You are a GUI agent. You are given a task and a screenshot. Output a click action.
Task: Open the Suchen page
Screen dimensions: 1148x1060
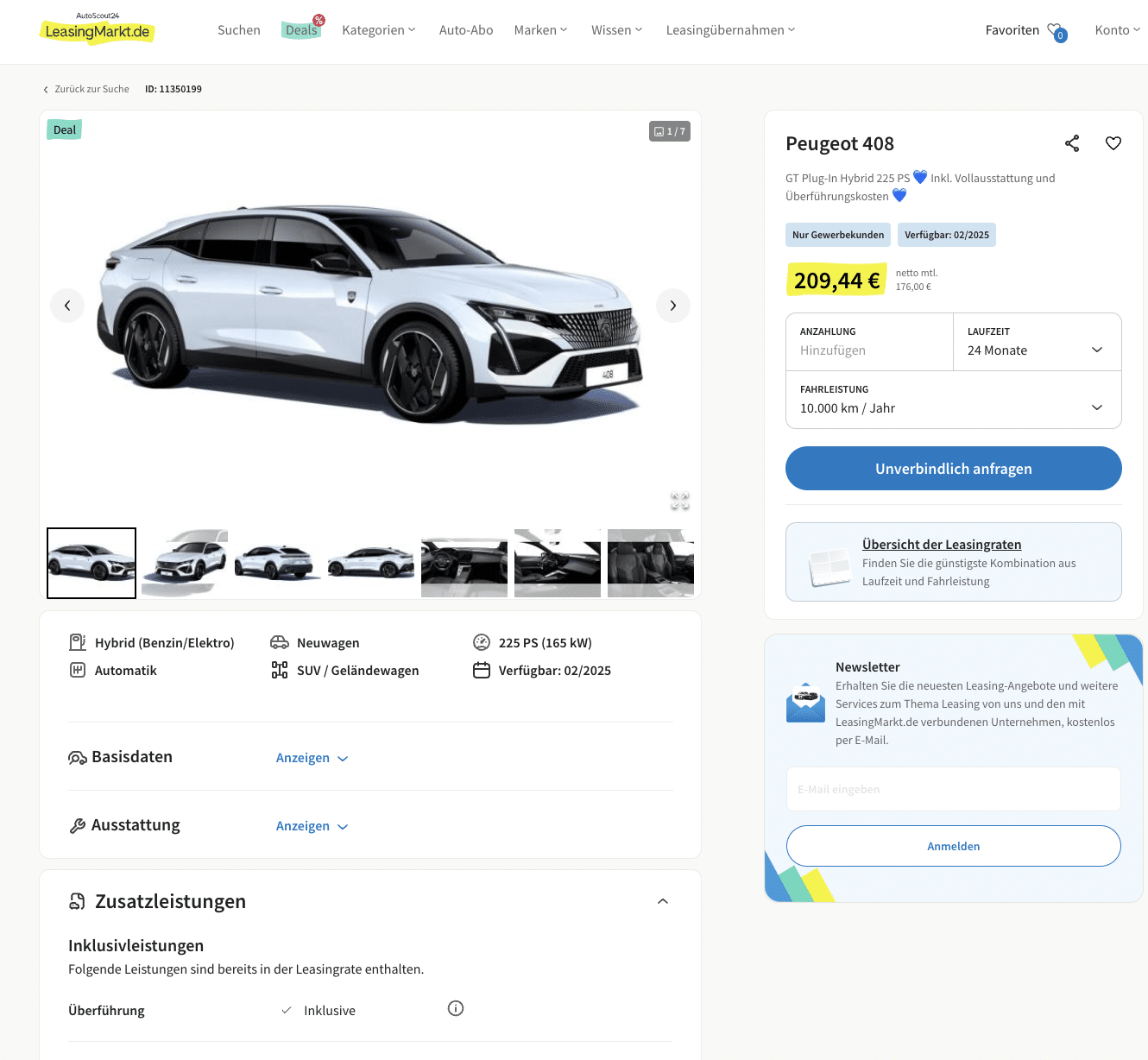(x=239, y=30)
